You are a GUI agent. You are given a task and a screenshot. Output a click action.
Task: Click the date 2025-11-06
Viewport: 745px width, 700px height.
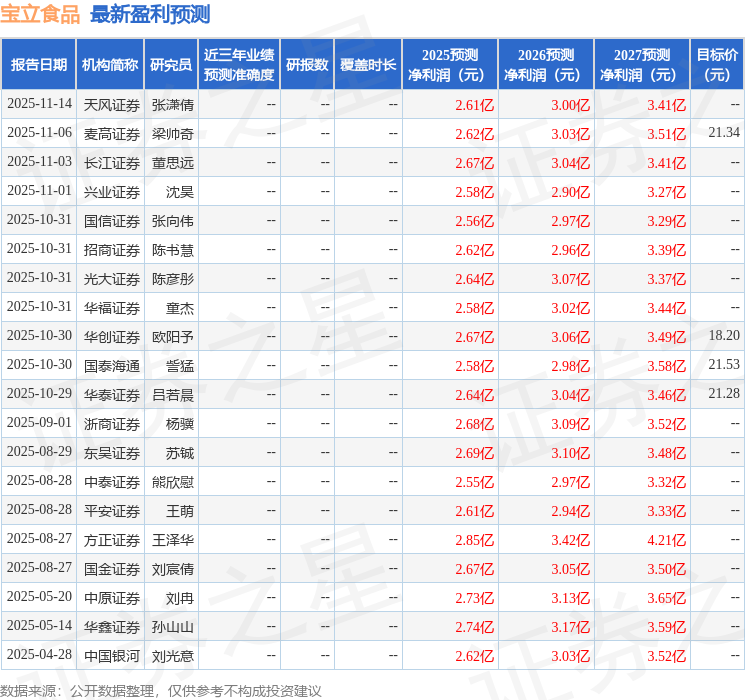[x=39, y=132]
